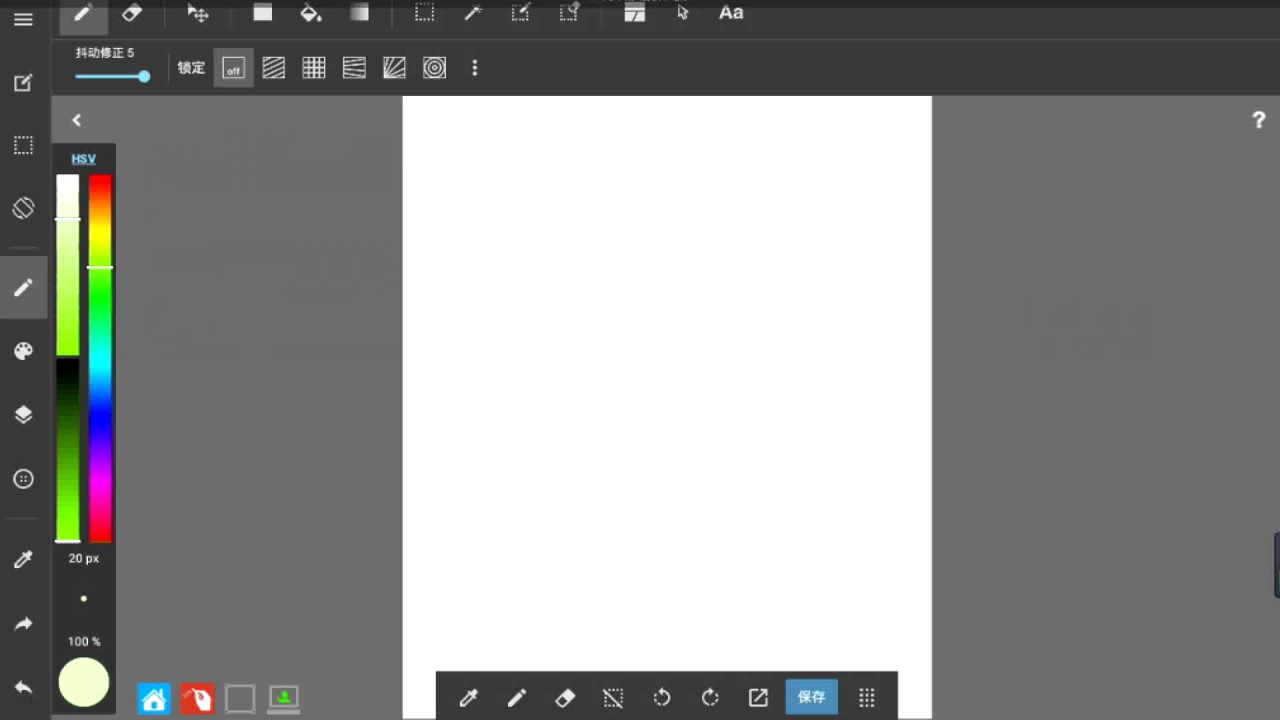Viewport: 1280px width, 720px height.
Task: Select the Move tool
Action: (x=198, y=13)
